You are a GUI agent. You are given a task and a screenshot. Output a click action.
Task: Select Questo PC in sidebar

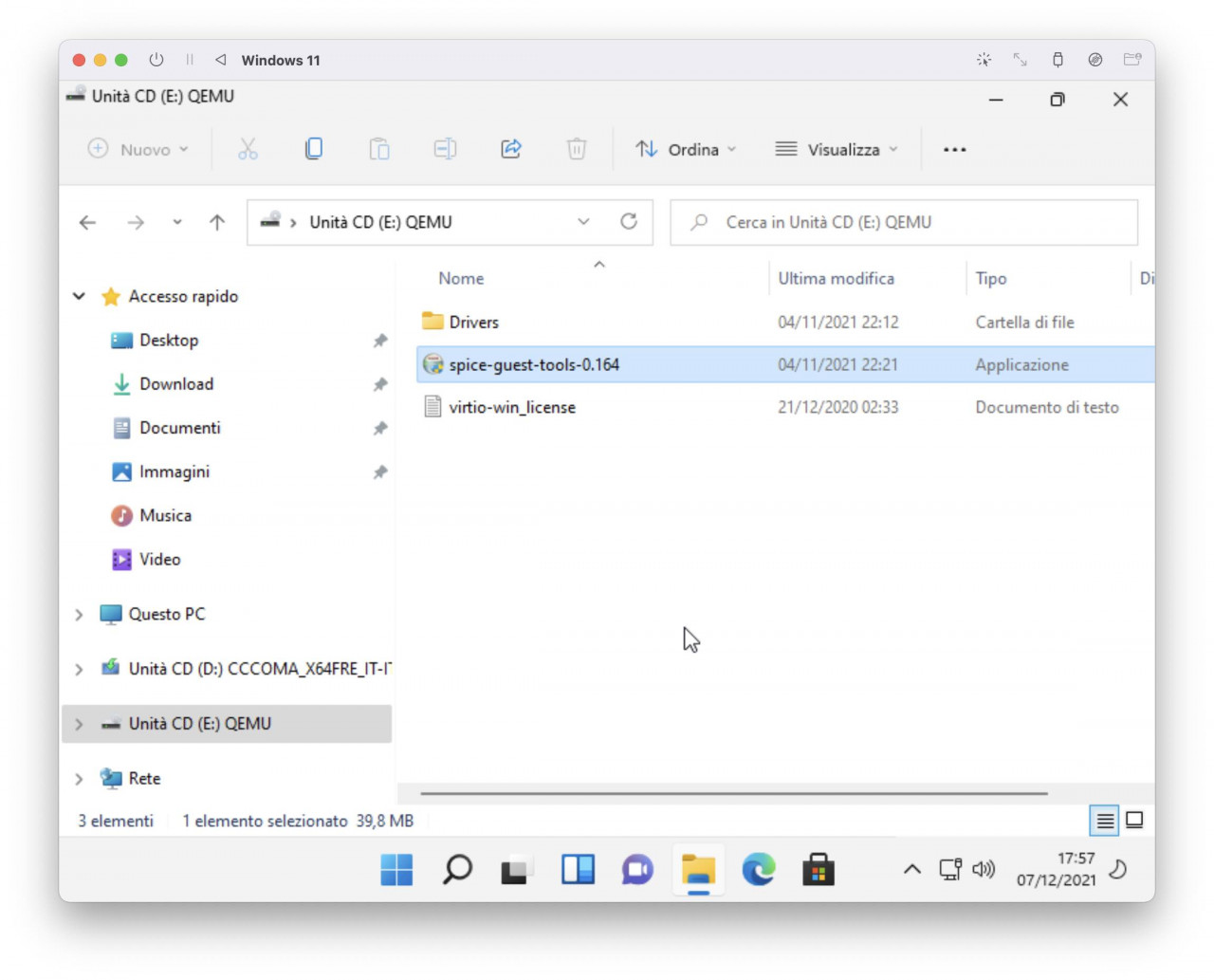pyautogui.click(x=167, y=615)
